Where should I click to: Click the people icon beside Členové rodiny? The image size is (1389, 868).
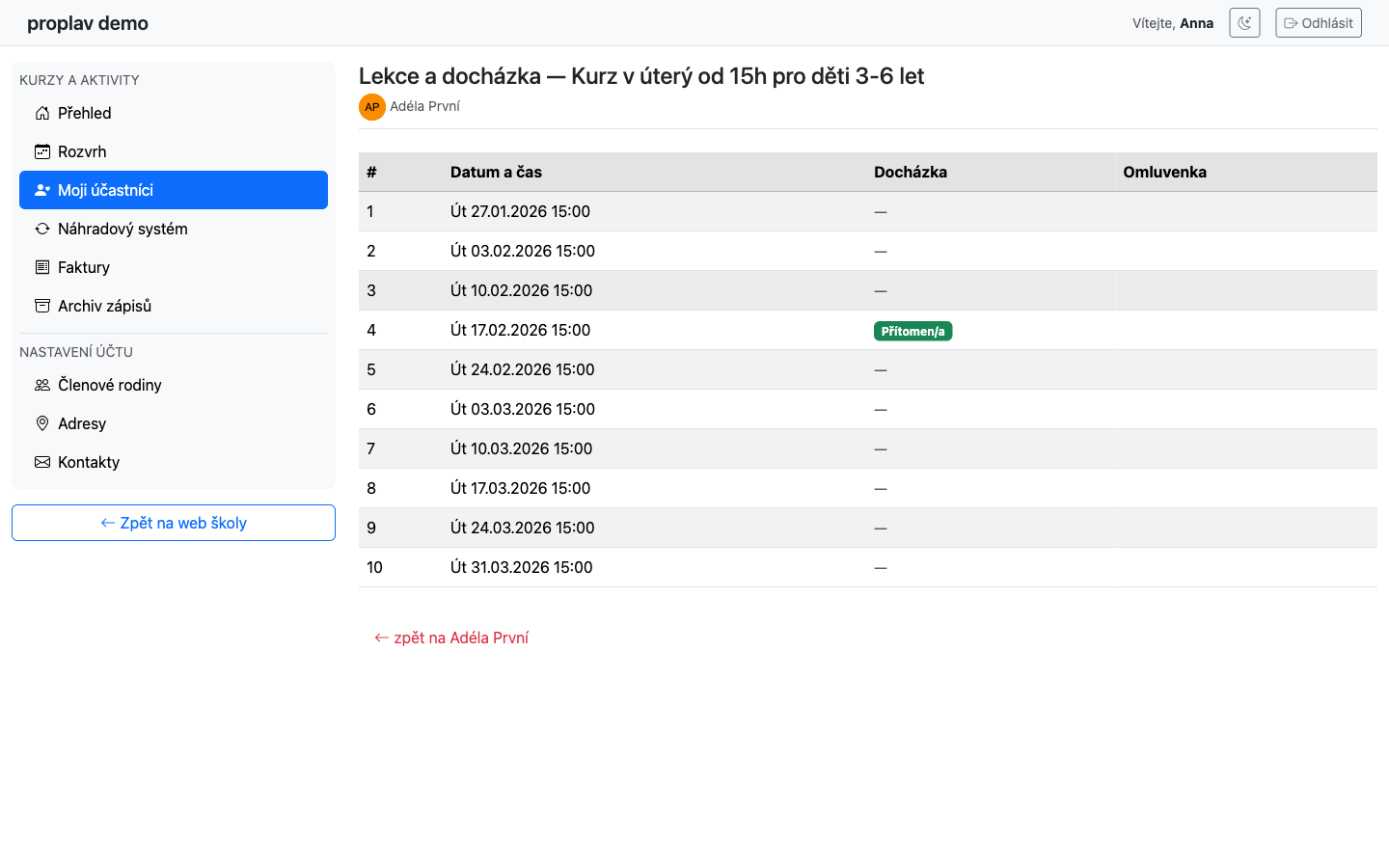[42, 385]
